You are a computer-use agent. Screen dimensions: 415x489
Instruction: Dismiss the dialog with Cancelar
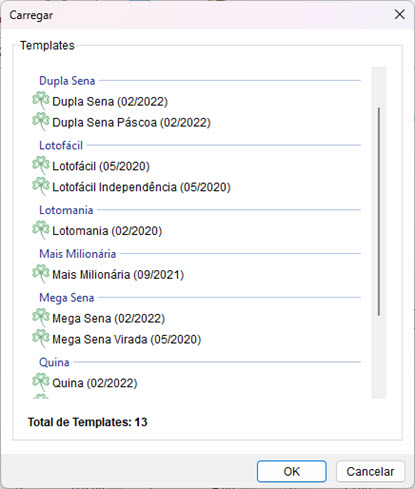point(370,471)
